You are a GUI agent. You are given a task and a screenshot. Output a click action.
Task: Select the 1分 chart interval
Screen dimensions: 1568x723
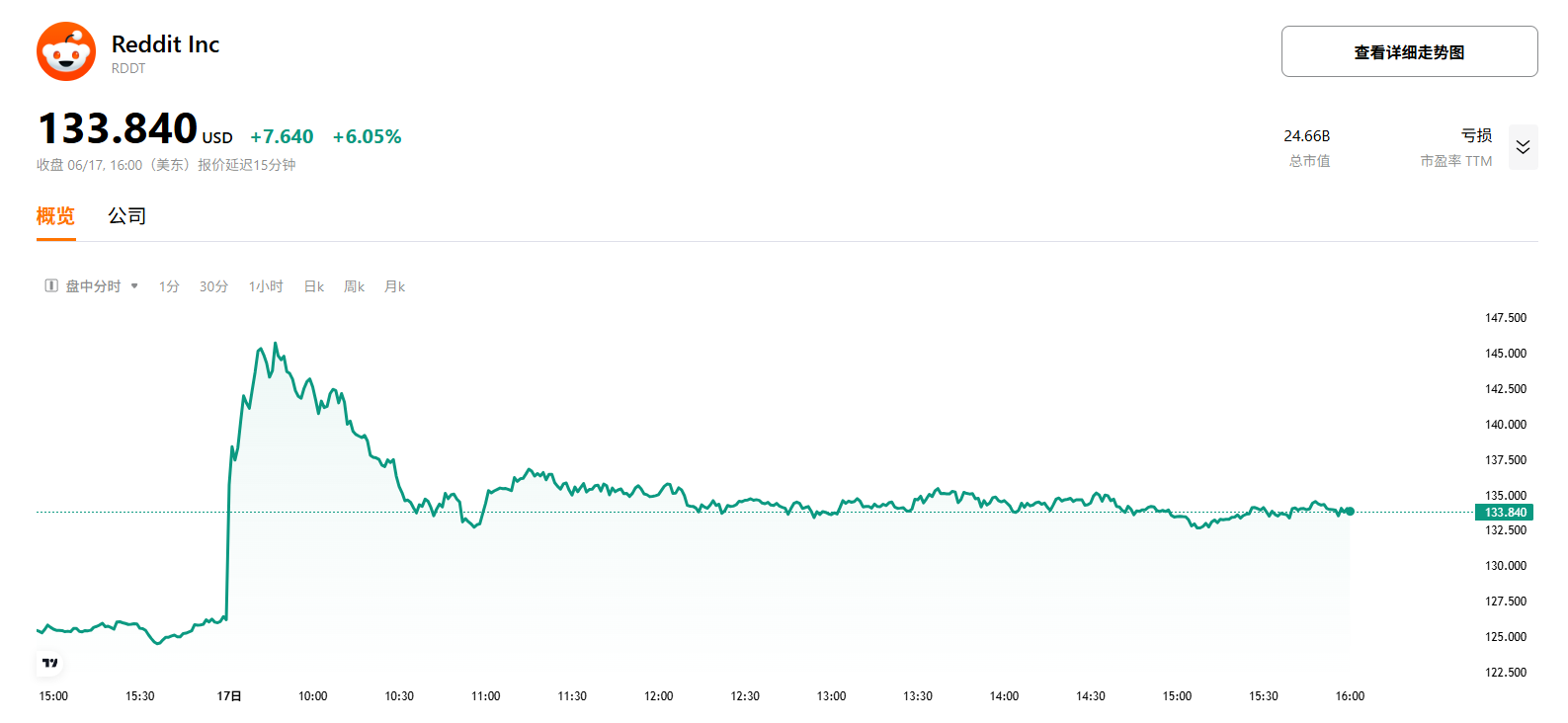[x=169, y=286]
